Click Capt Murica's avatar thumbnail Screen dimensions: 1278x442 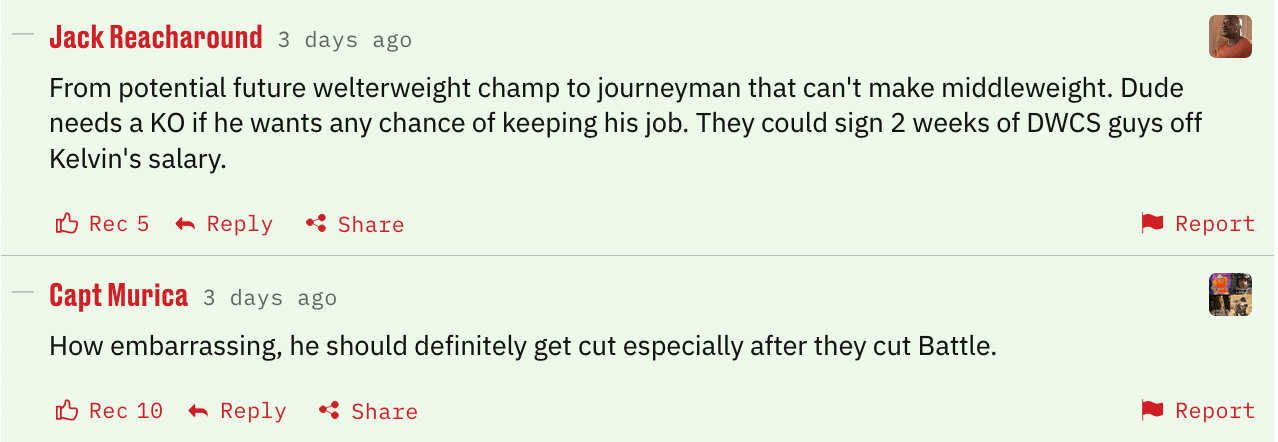pyautogui.click(x=1230, y=295)
